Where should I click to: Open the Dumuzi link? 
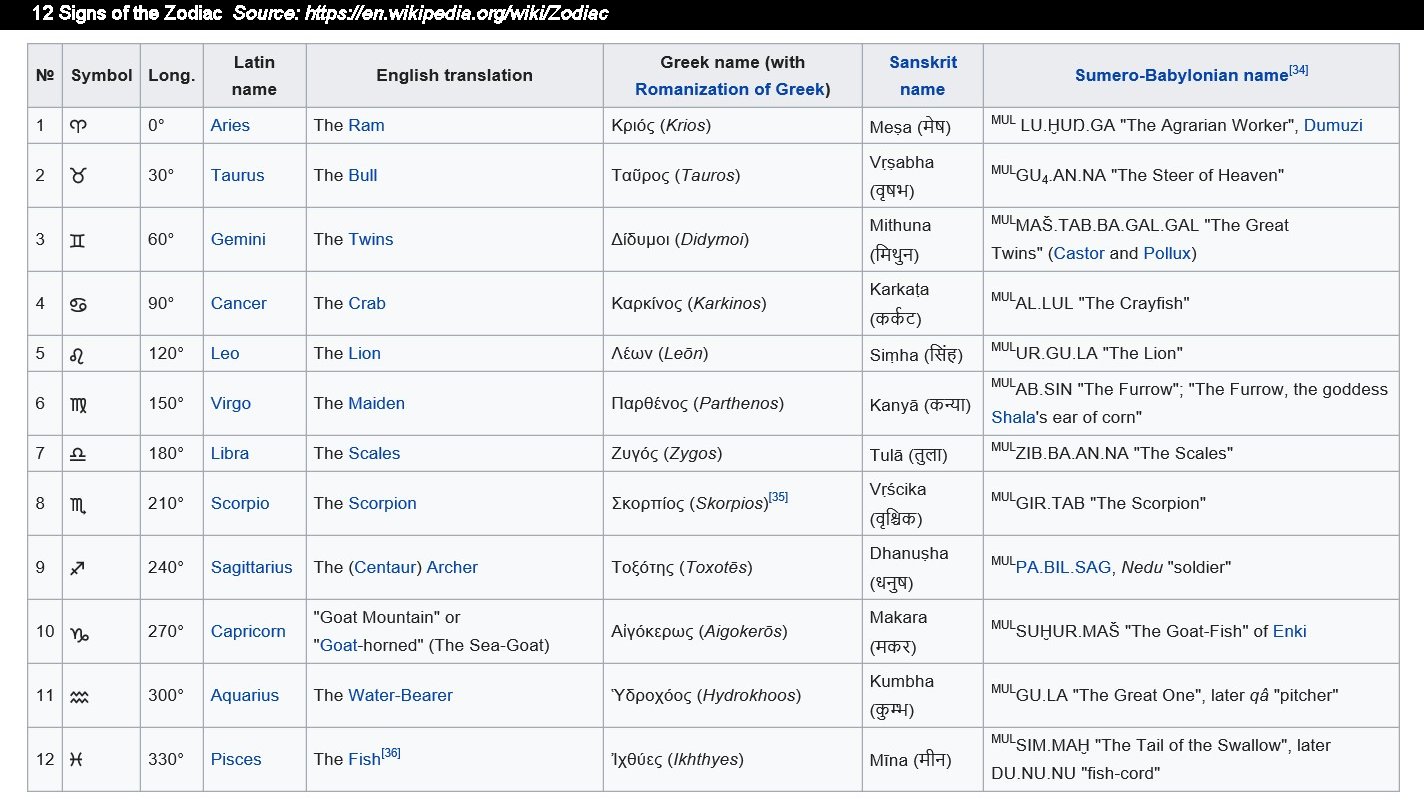click(1333, 125)
